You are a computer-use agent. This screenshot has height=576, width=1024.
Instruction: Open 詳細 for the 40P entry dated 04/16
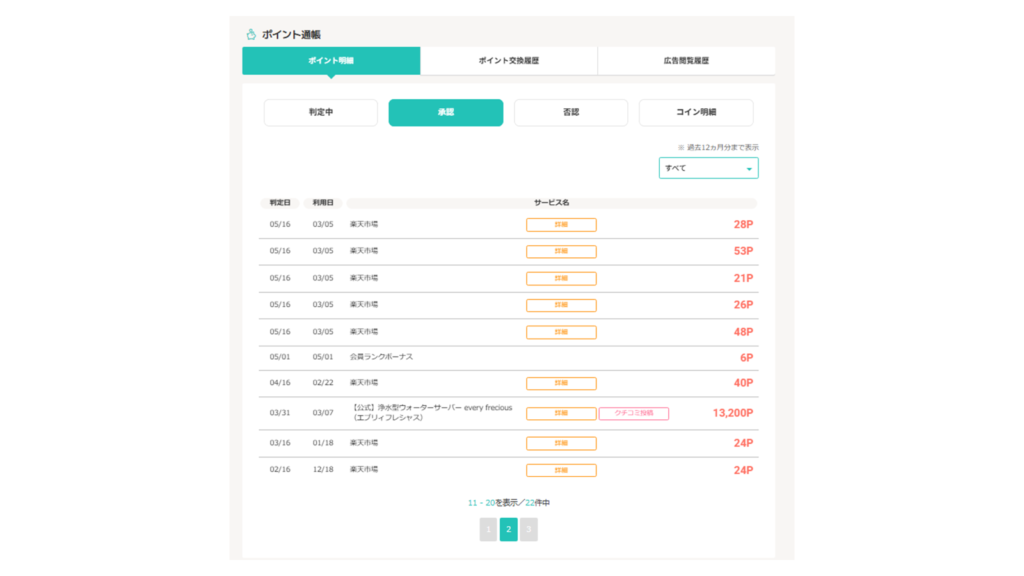click(561, 383)
